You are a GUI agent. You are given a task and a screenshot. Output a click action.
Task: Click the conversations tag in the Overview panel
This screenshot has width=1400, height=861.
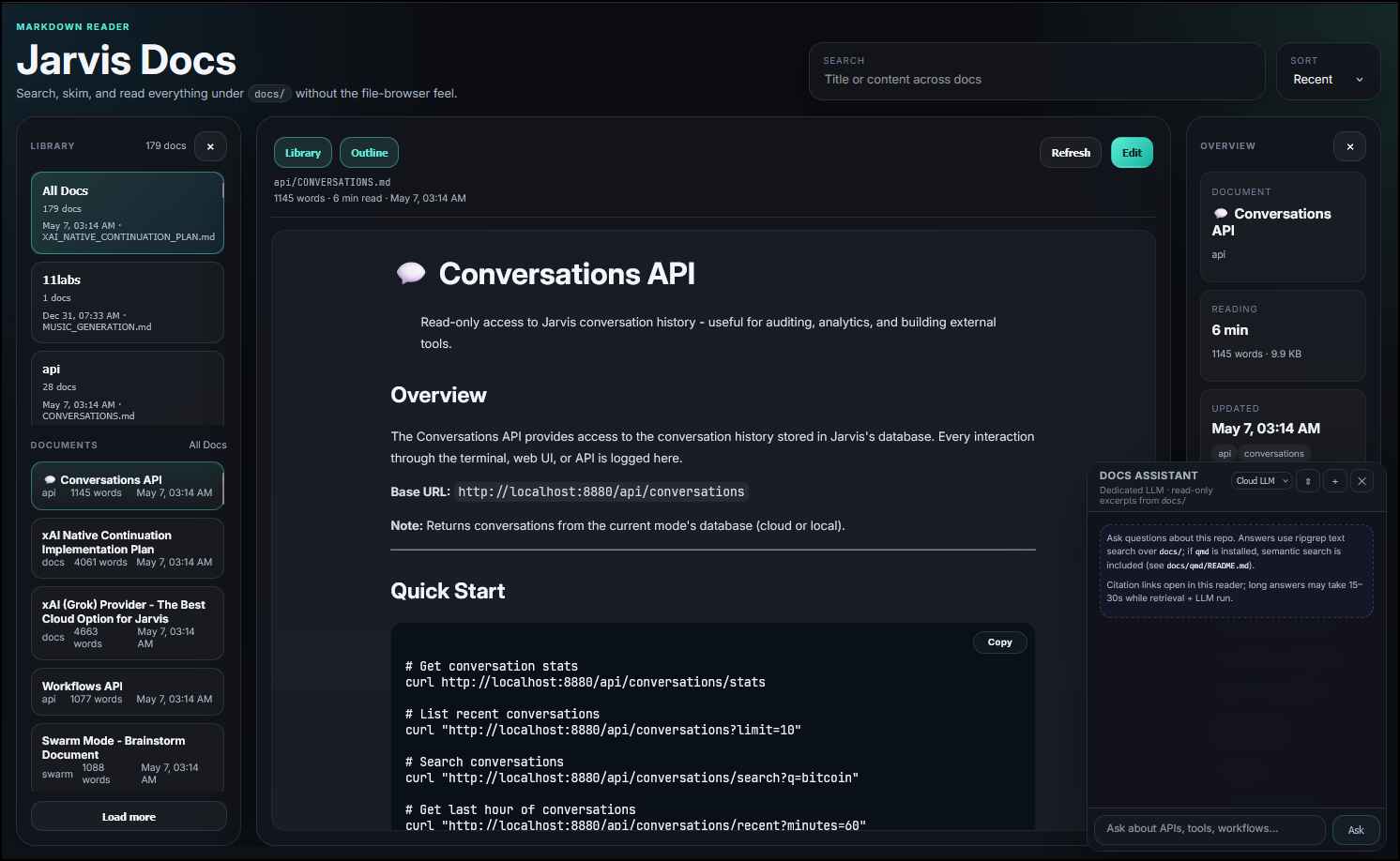pyautogui.click(x=1273, y=454)
